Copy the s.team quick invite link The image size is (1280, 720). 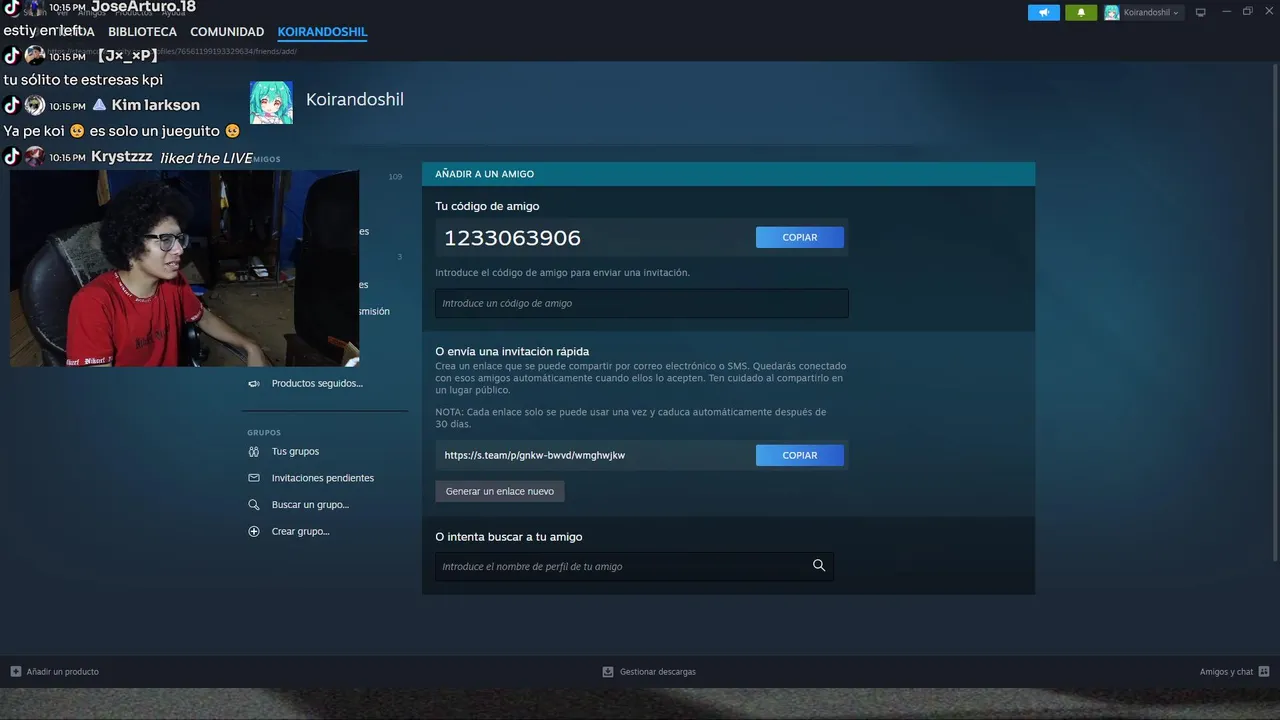tap(800, 455)
